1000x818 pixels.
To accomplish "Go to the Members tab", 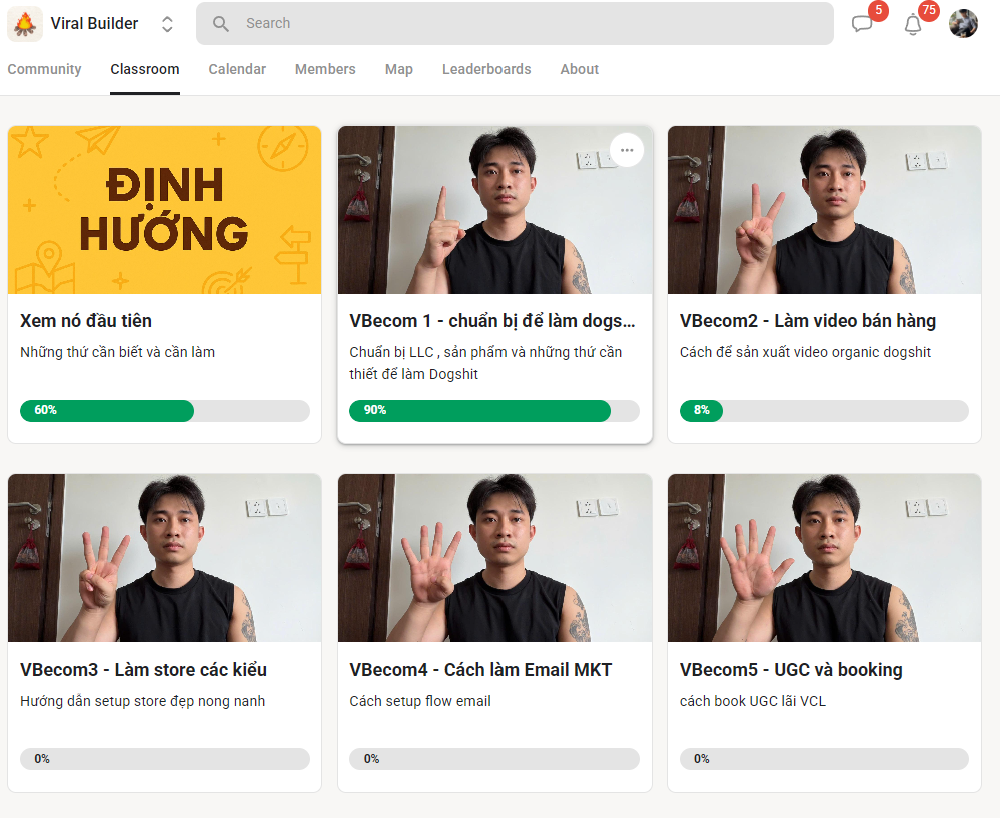I will (325, 69).
